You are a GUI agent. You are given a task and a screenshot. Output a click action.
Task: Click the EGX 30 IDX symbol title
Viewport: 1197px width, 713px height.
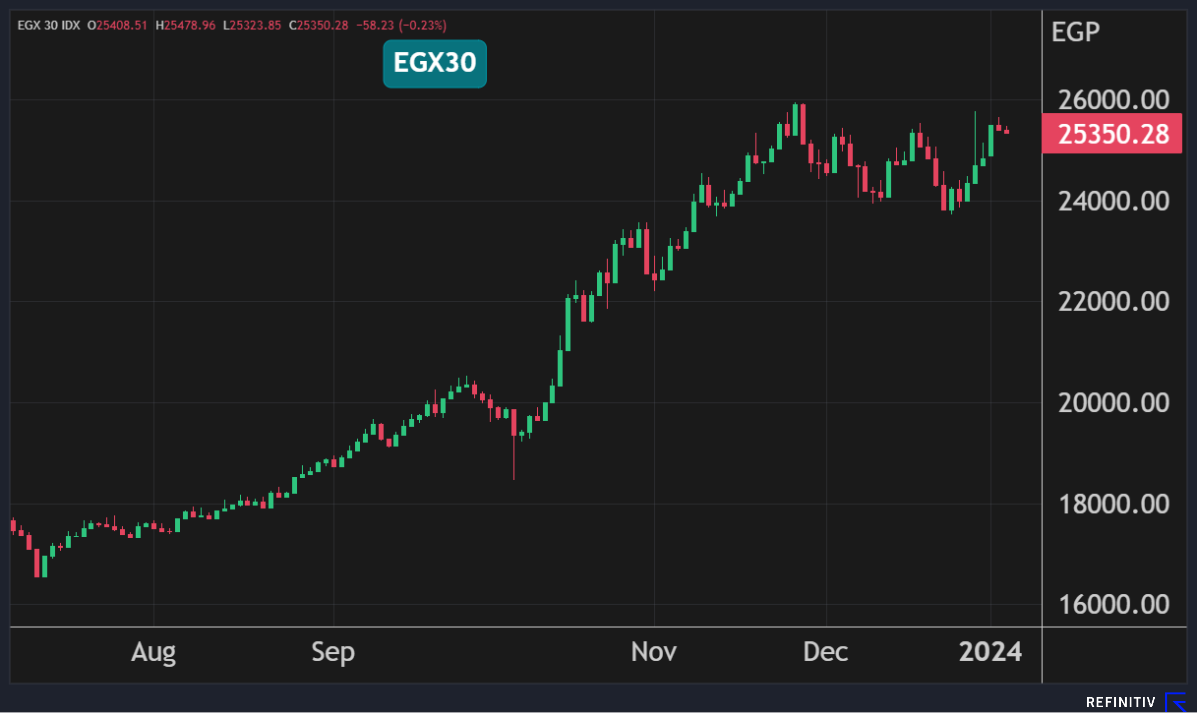coord(49,24)
